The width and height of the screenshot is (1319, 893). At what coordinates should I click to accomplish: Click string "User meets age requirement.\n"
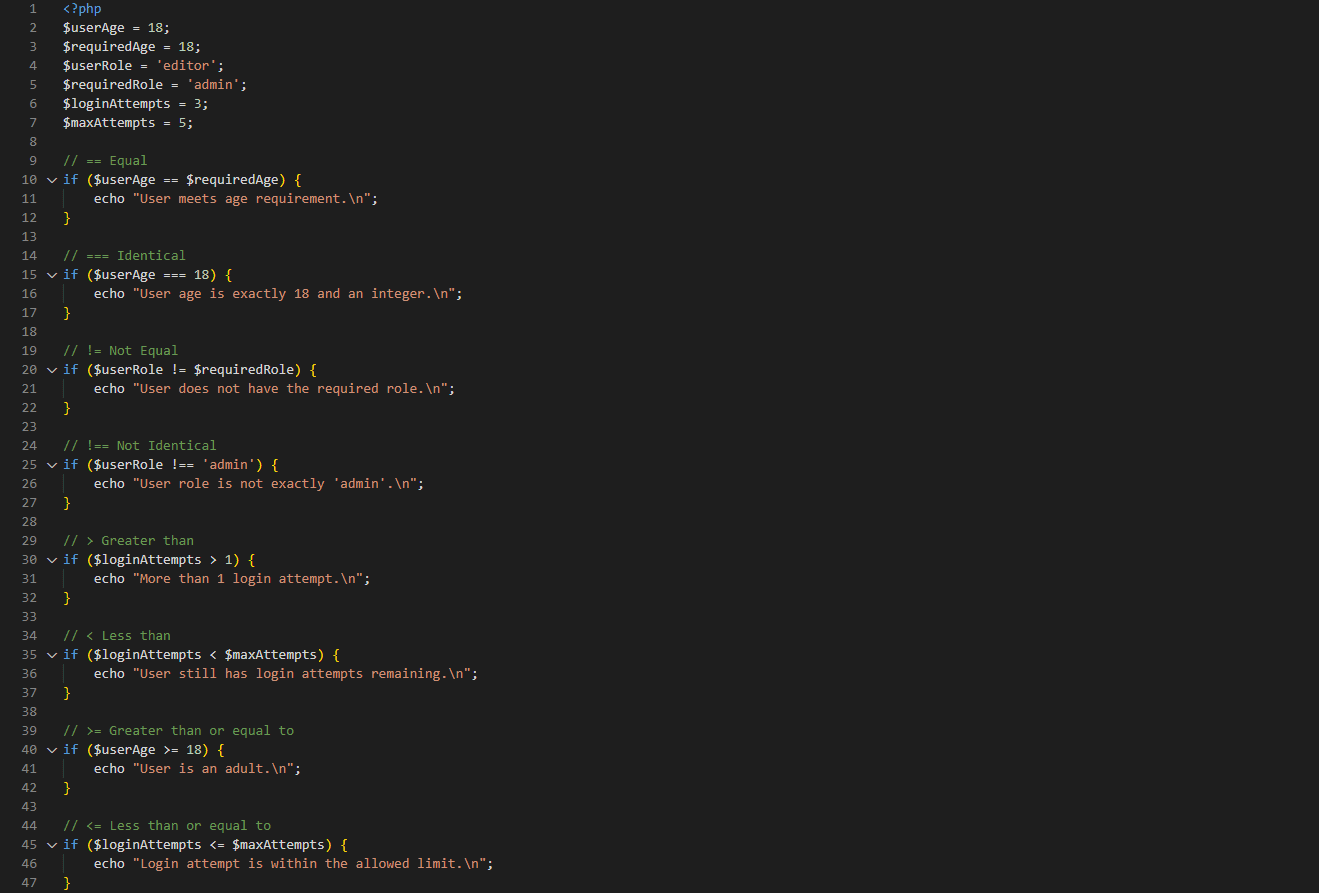point(252,199)
